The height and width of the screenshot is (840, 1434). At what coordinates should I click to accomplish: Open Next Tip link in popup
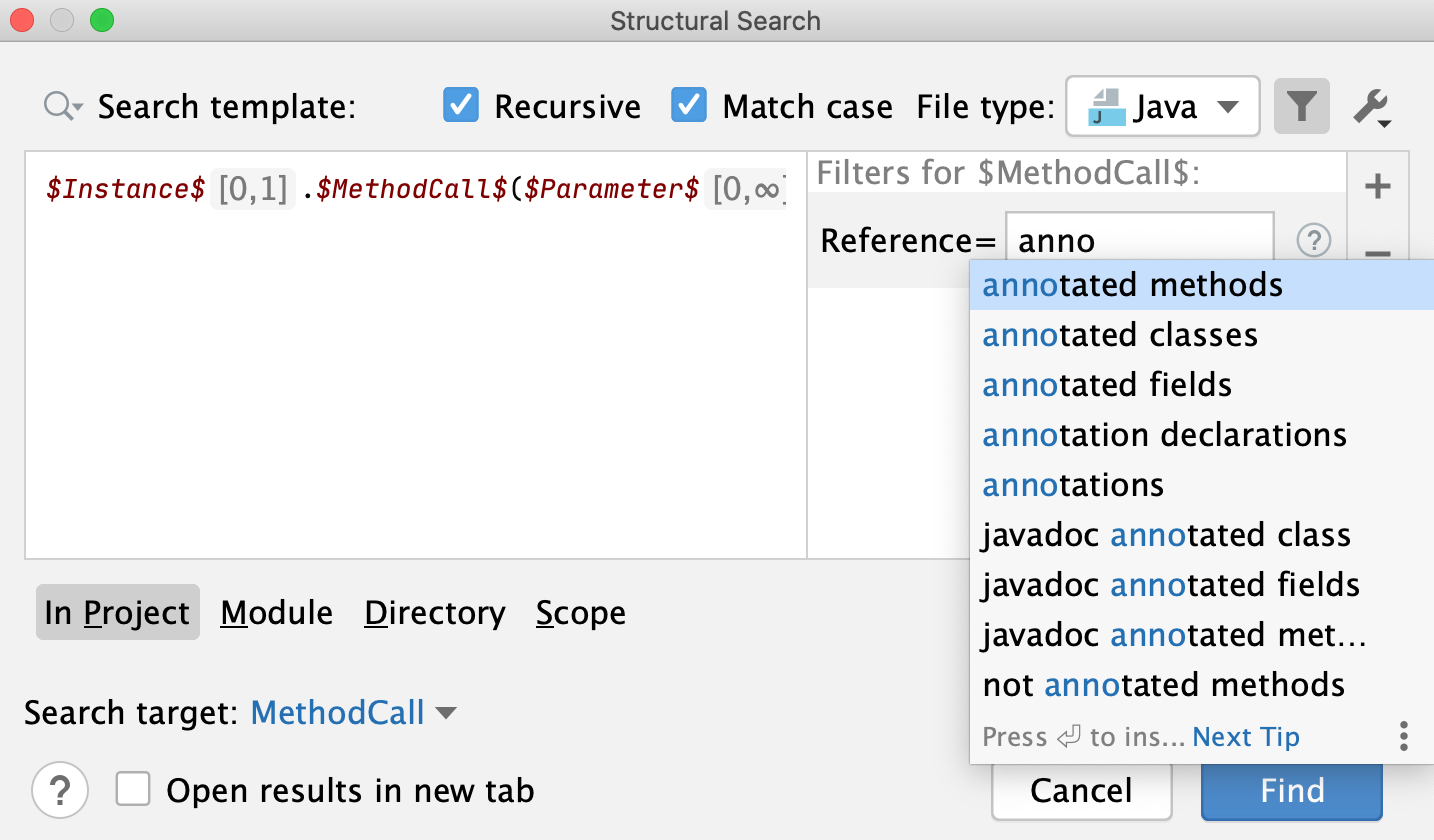point(1245,736)
